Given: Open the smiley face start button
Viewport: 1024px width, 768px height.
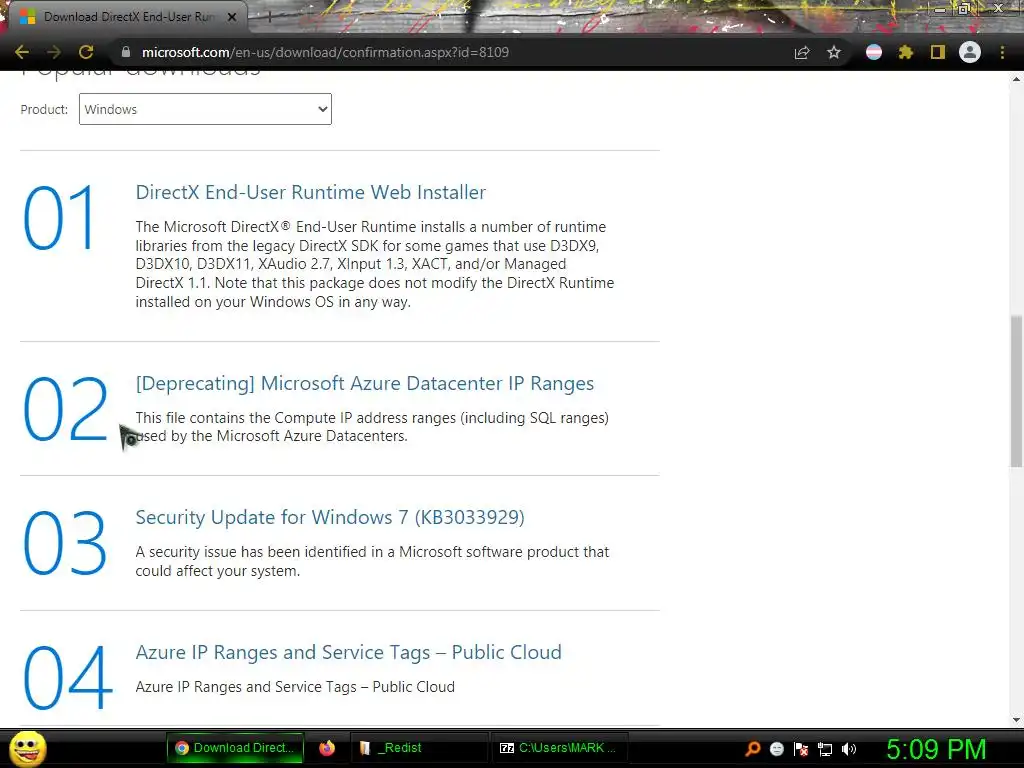Looking at the screenshot, I should [x=27, y=748].
